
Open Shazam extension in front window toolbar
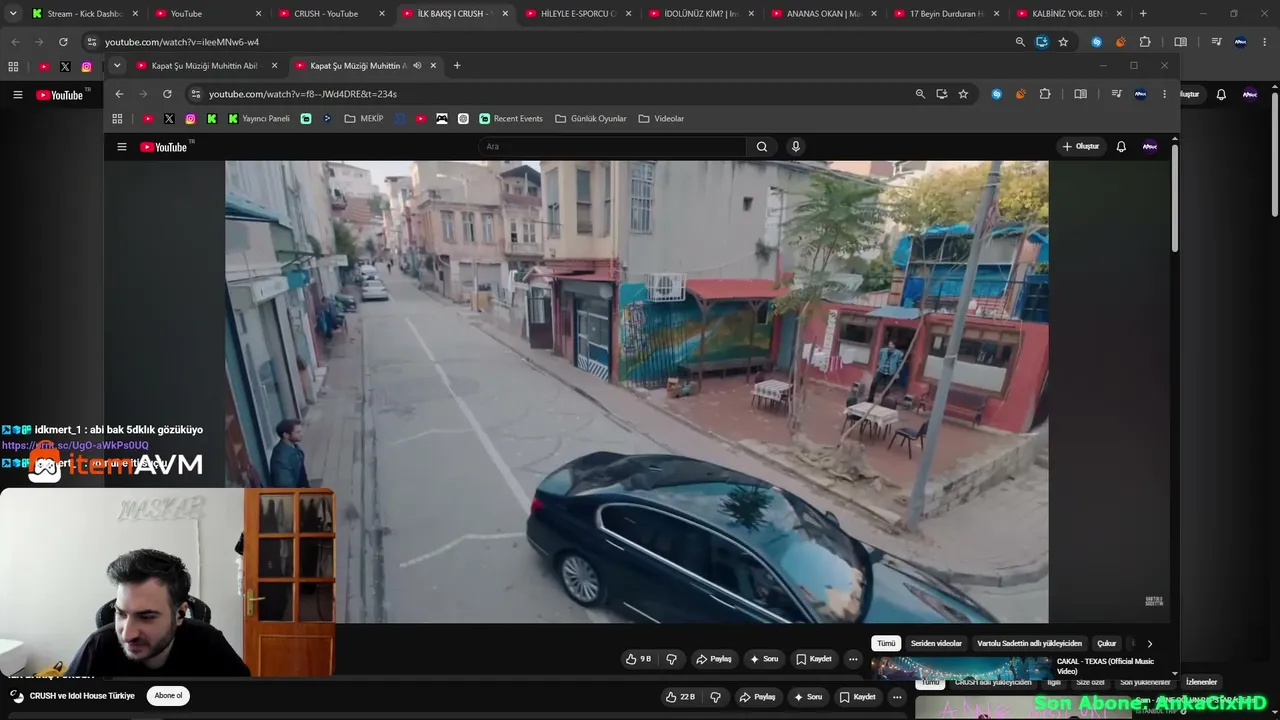[996, 94]
